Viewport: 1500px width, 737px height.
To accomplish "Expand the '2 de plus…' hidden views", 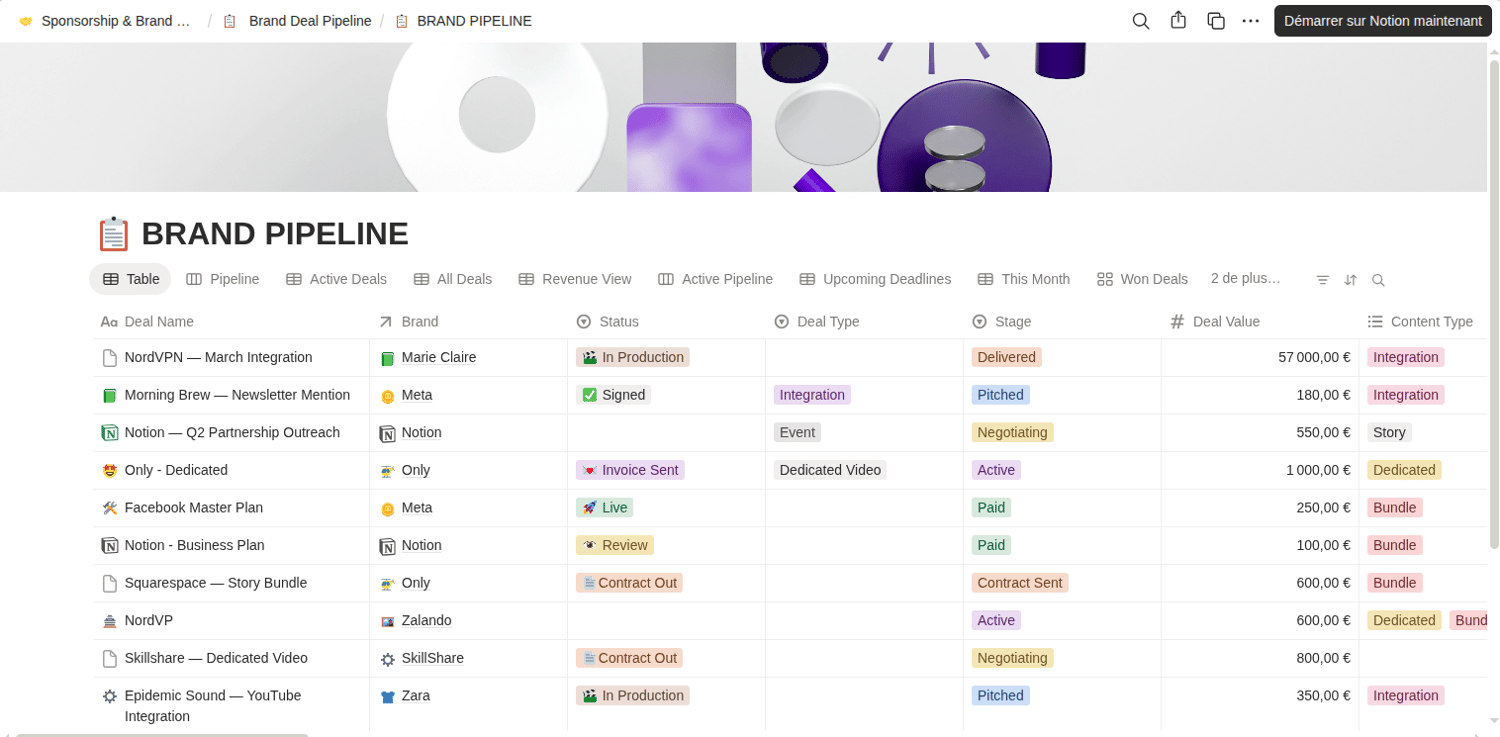I will tap(1245, 279).
